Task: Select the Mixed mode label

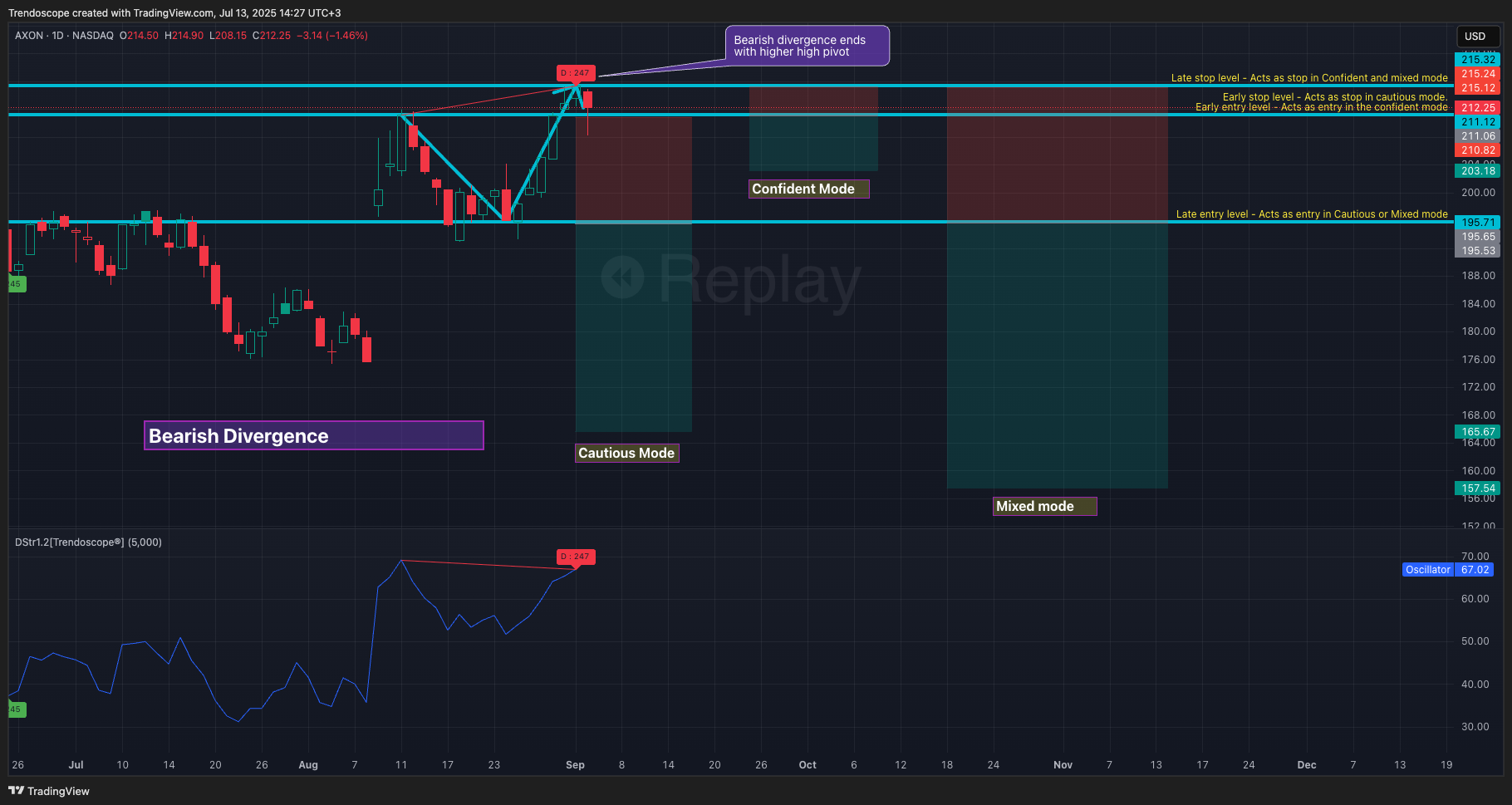Action: 1044,506
